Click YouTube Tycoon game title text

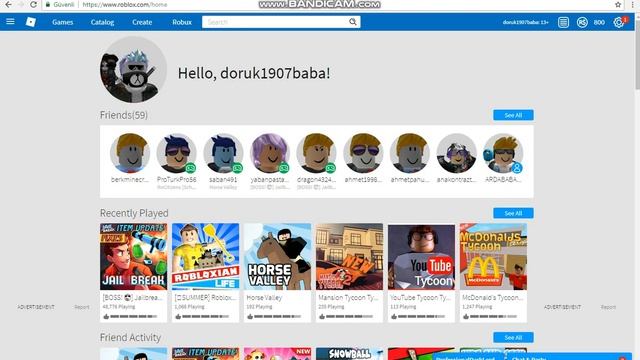click(x=420, y=298)
